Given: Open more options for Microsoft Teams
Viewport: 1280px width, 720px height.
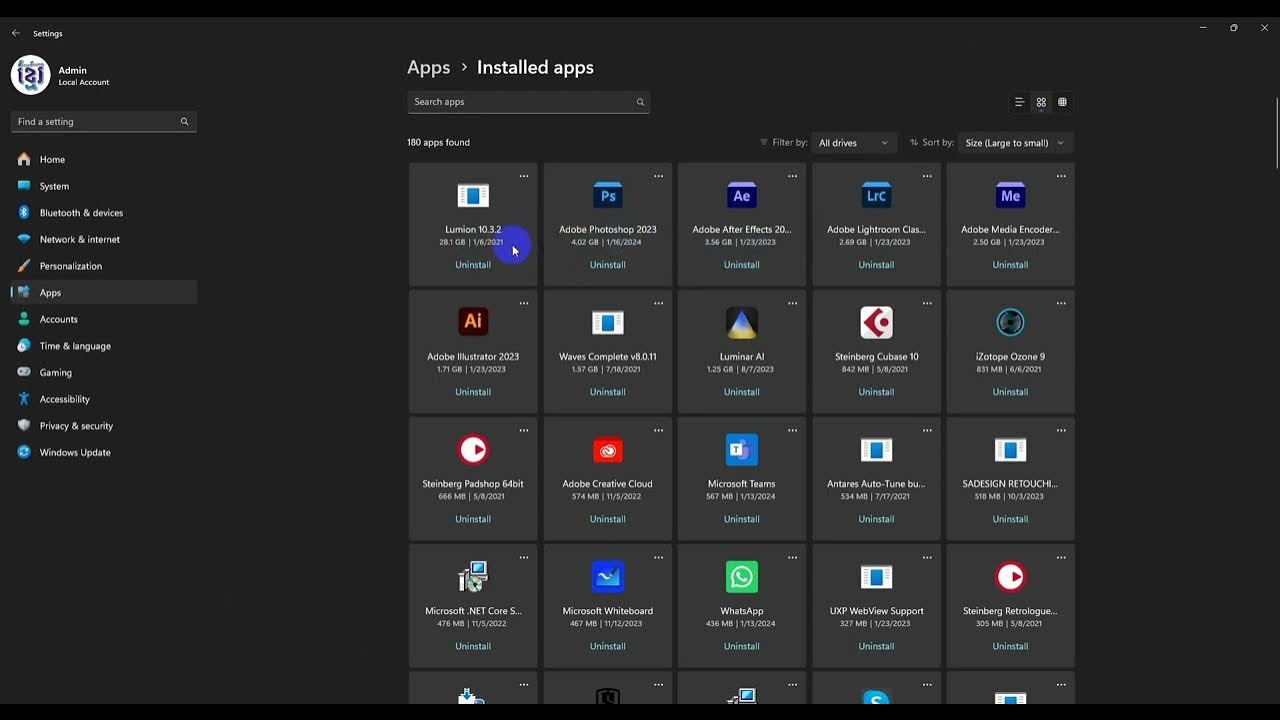Looking at the screenshot, I should 792,430.
